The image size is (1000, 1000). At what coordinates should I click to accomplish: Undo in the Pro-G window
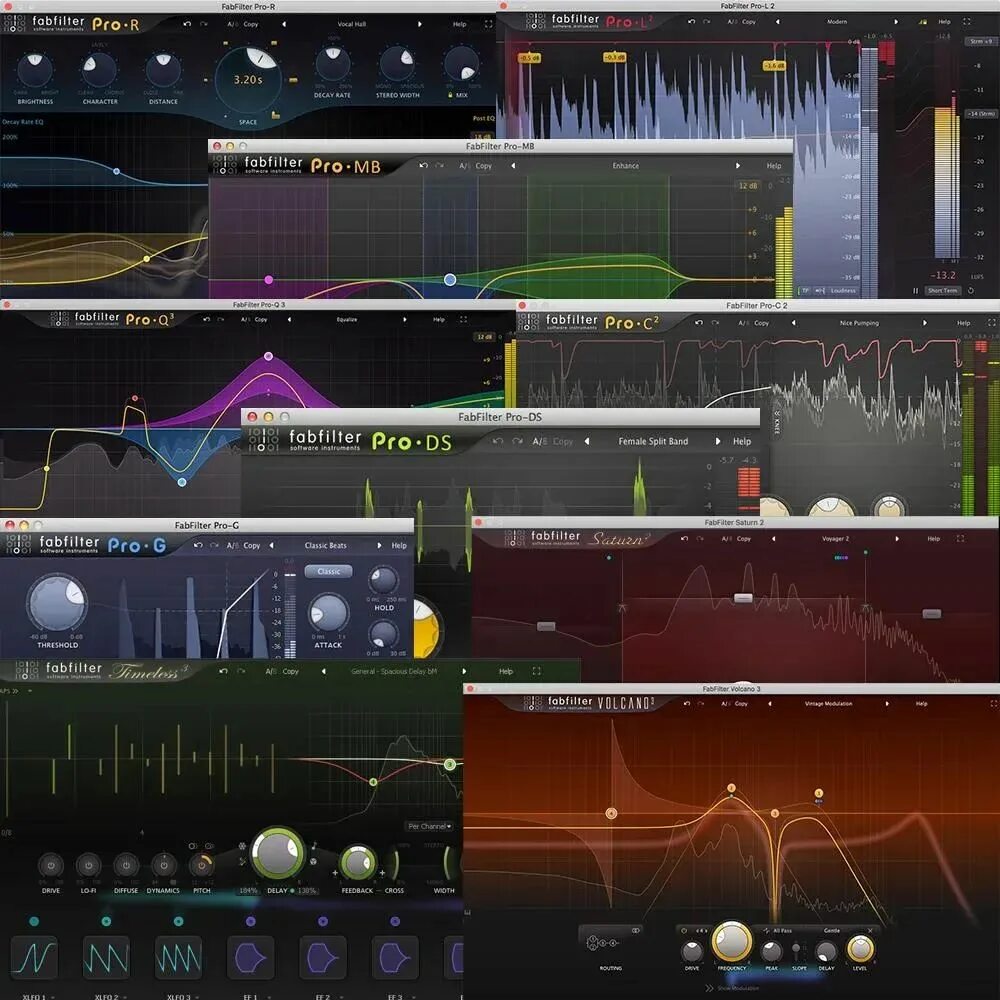coord(198,546)
